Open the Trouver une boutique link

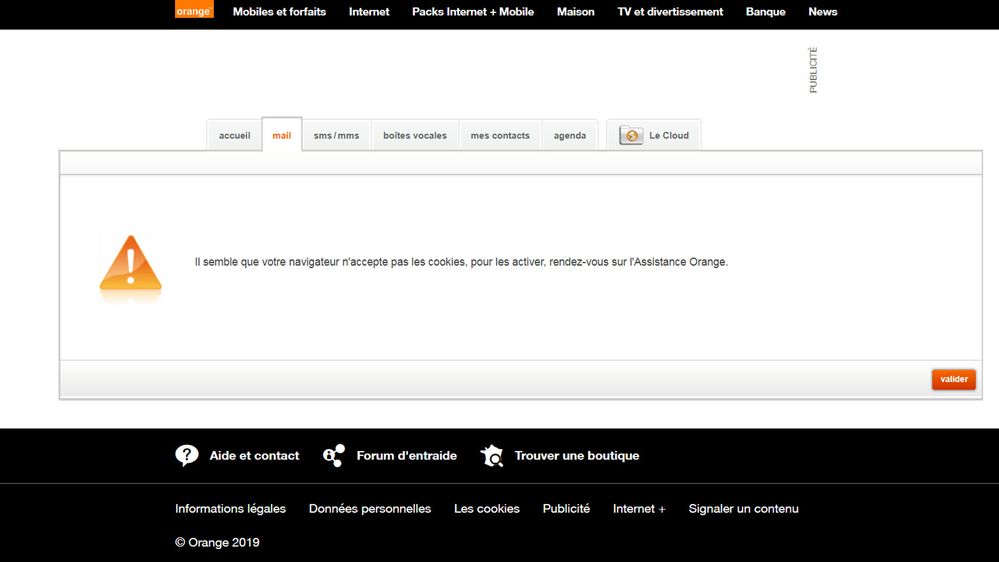[x=577, y=456]
